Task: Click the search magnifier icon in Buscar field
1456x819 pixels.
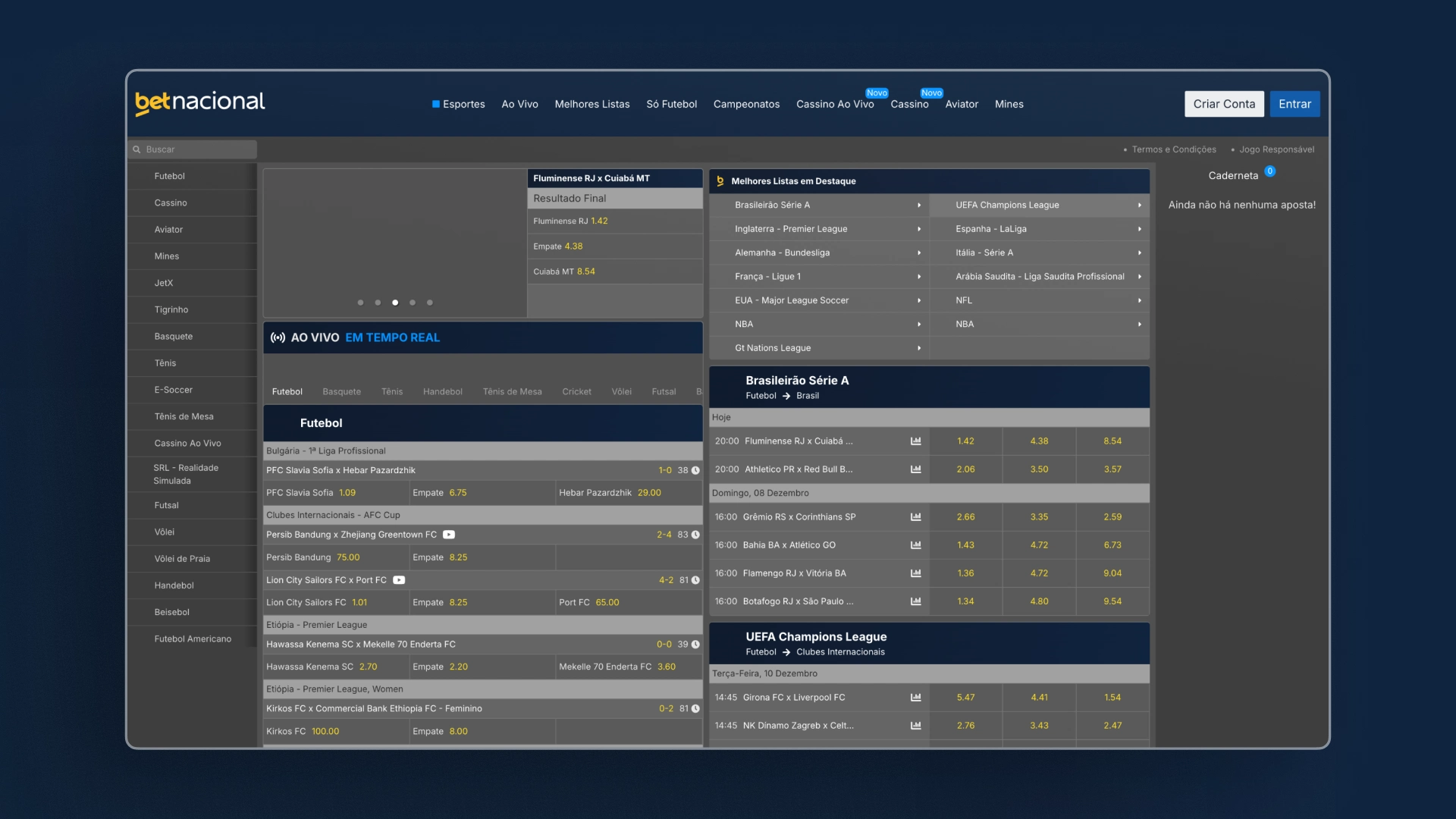Action: click(137, 149)
